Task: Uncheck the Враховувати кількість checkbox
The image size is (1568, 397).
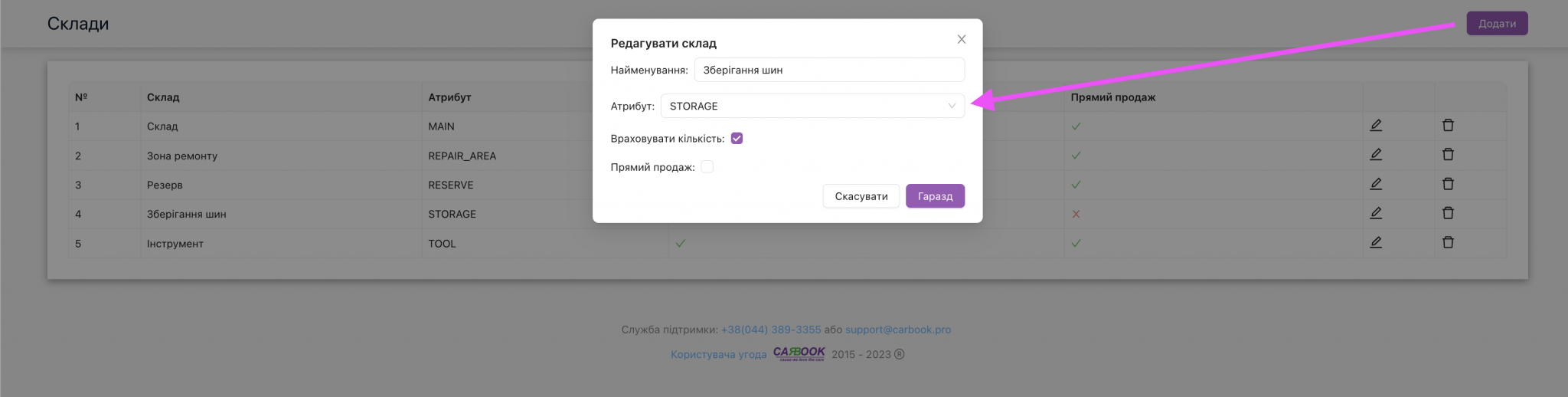Action: (x=737, y=139)
